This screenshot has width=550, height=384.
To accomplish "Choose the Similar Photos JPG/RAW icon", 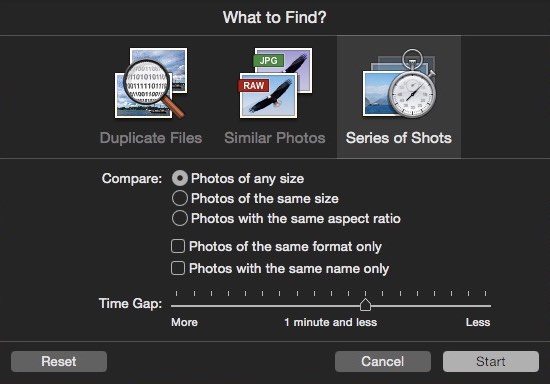I will pyautogui.click(x=275, y=83).
